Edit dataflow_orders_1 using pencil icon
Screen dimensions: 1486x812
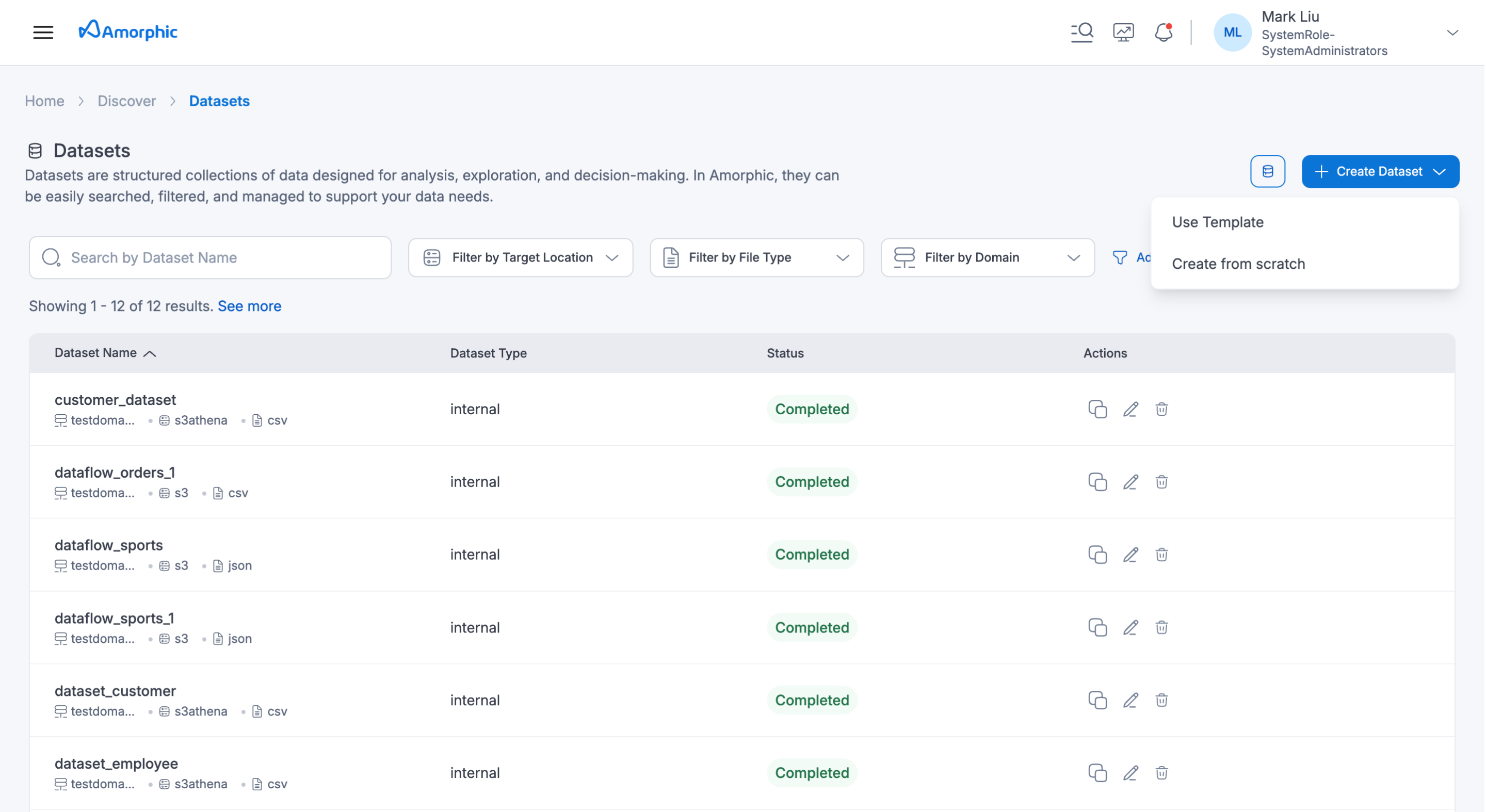(x=1130, y=481)
